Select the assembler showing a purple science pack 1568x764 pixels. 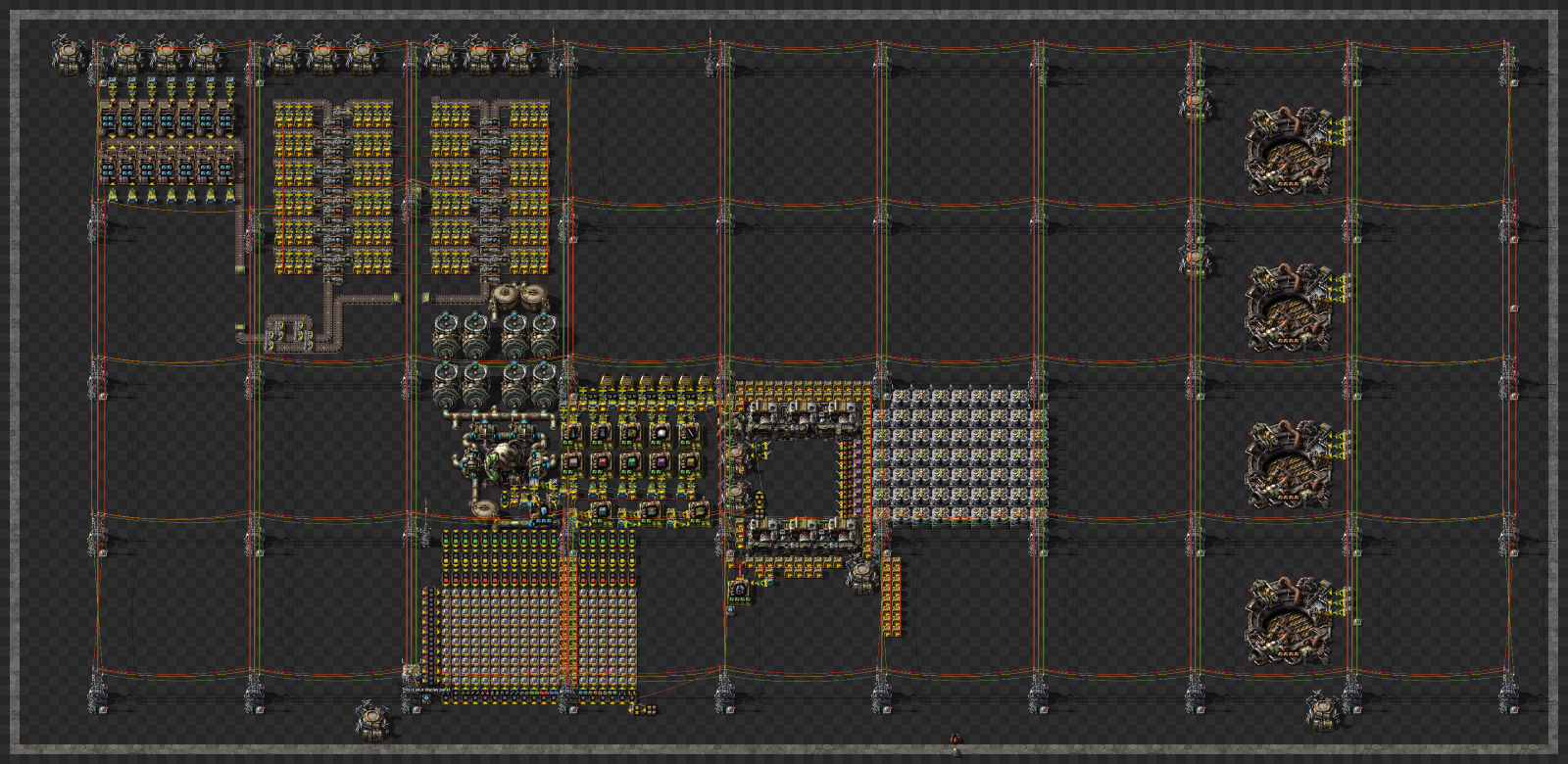(660, 461)
